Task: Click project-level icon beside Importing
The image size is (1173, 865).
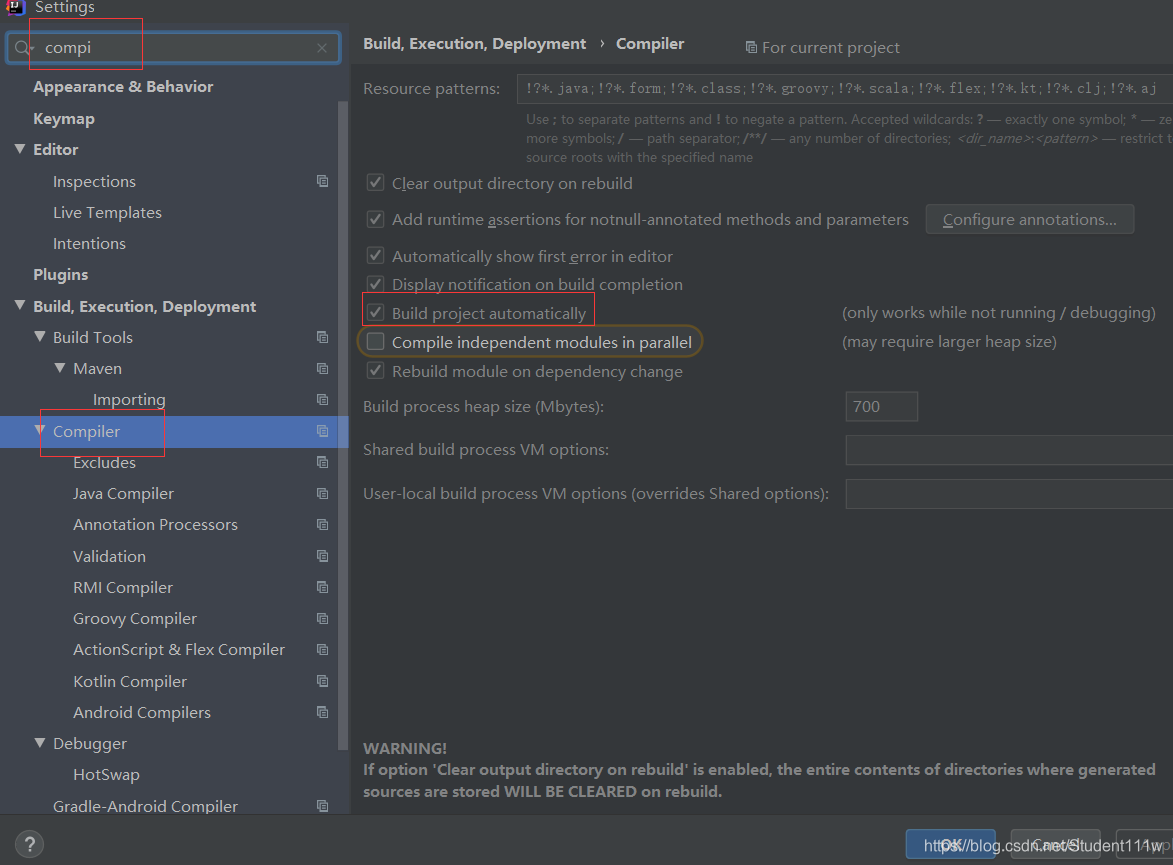Action: coord(322,400)
